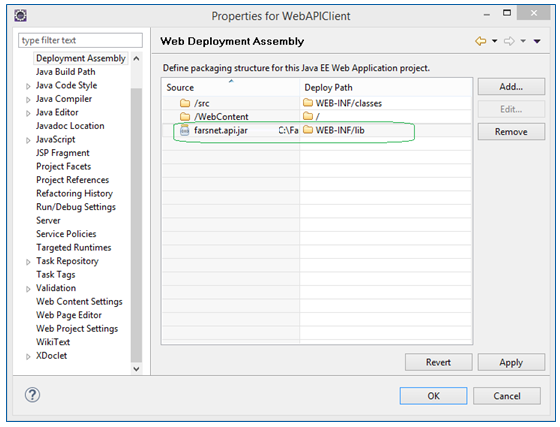Click the Apply button
This screenshot has width=560, height=427.
point(511,362)
